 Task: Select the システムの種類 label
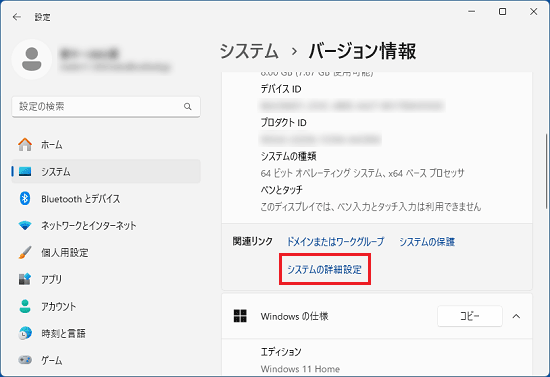[x=288, y=156]
